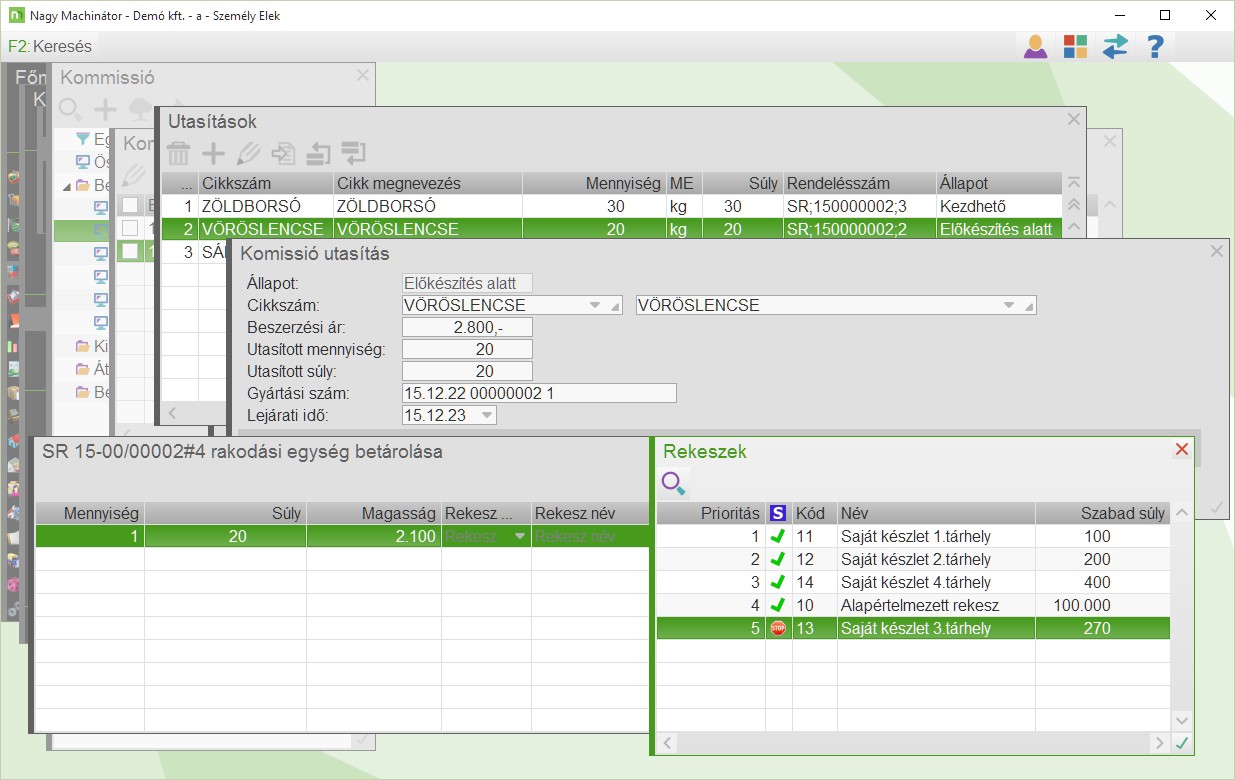Image resolution: width=1235 pixels, height=780 pixels.
Task: Click the plus add icon in Utasítások
Action: 214,153
